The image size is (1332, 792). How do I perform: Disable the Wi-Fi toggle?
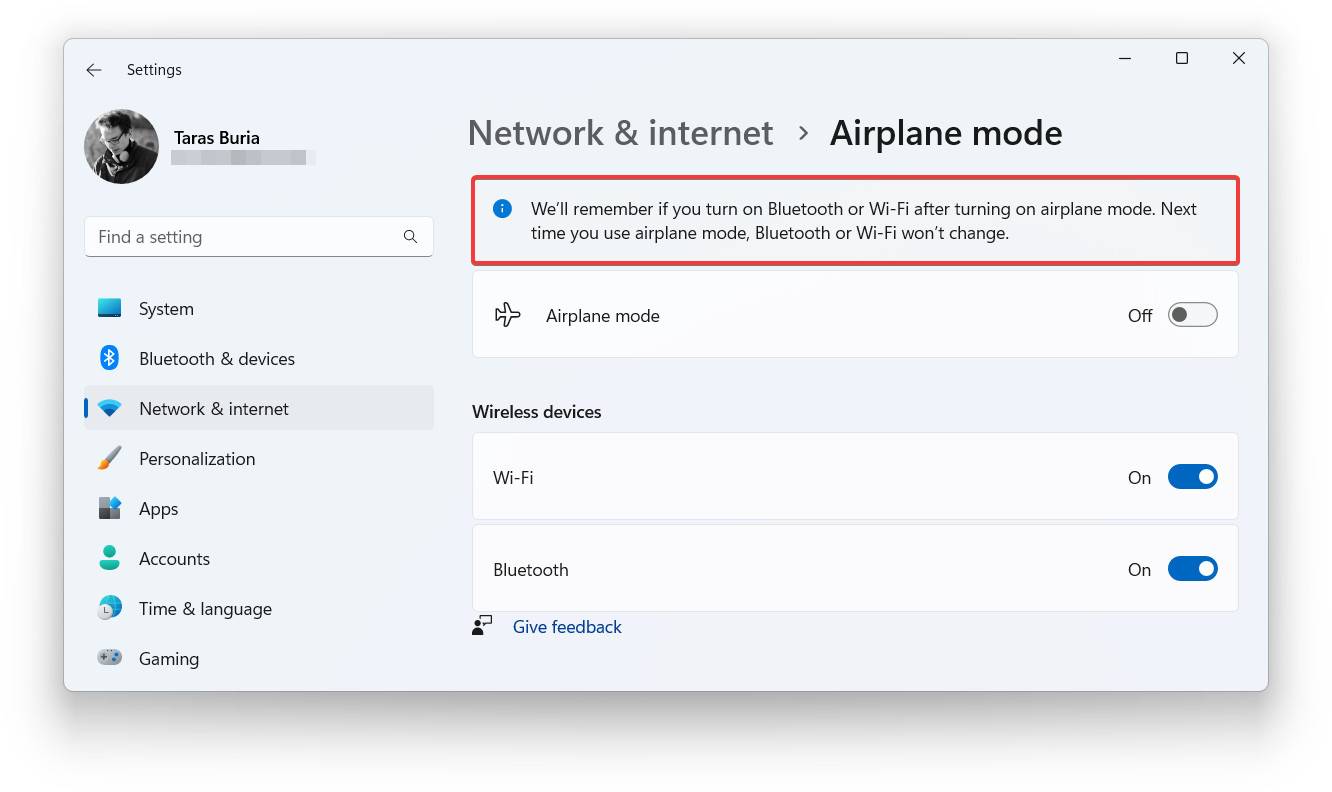[x=1192, y=477]
